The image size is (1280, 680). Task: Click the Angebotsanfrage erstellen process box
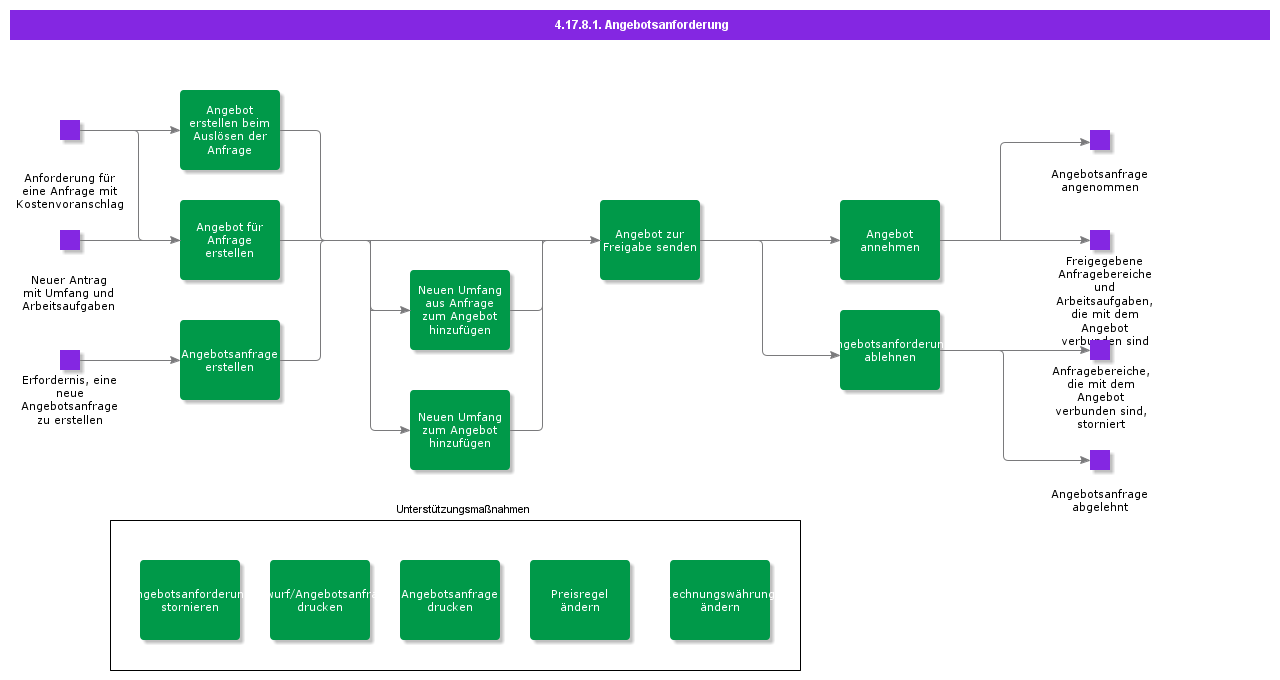[x=230, y=360]
